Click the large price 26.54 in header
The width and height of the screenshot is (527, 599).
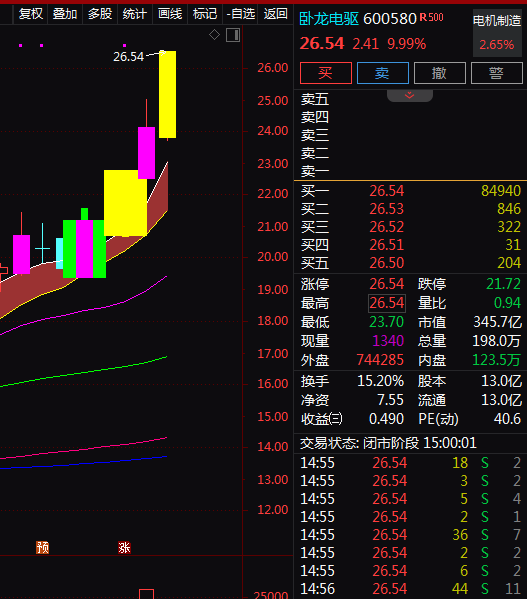(x=322, y=43)
